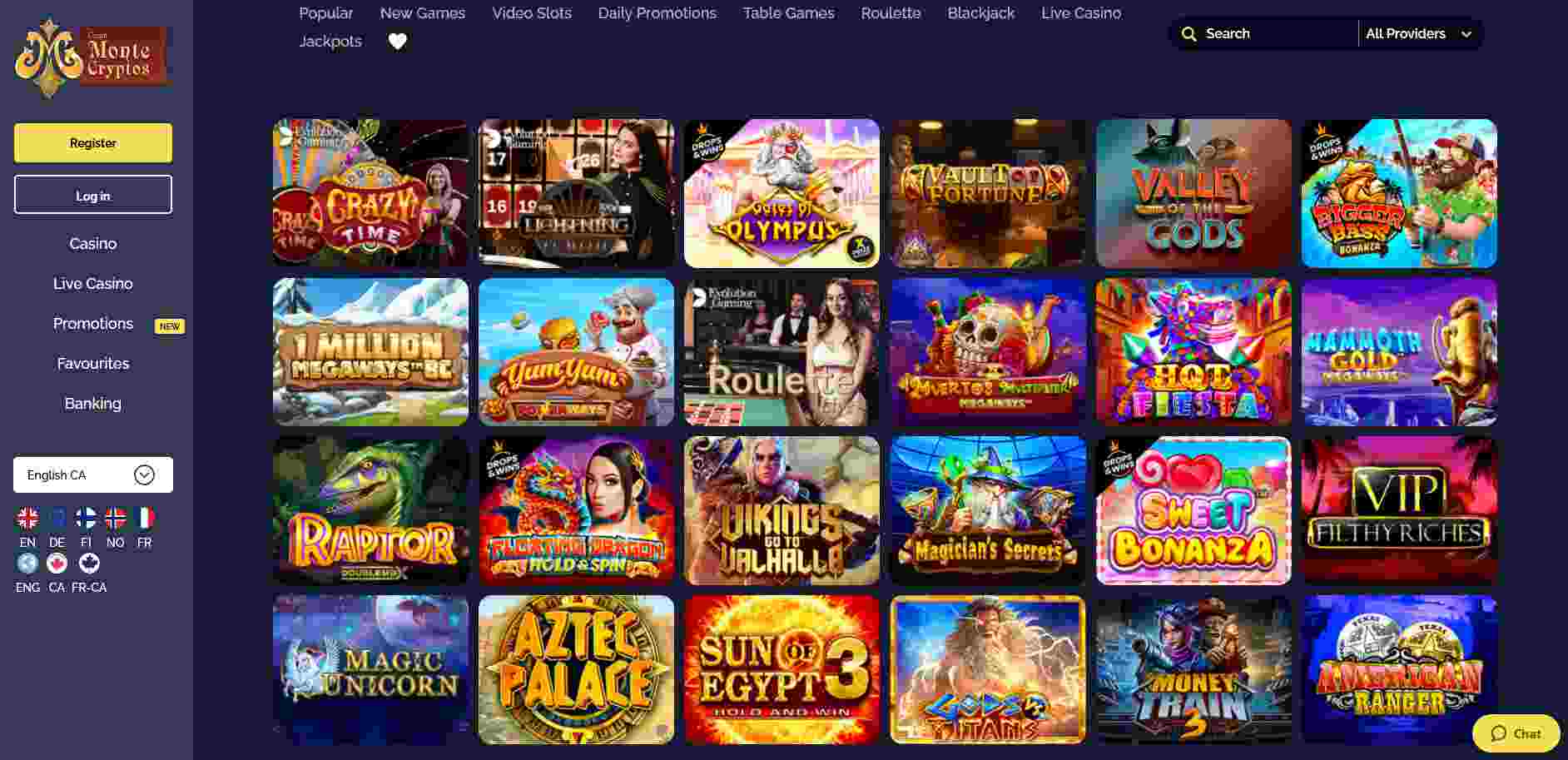Open the English CA language selector
Image resolution: width=1568 pixels, height=760 pixels.
click(x=93, y=474)
